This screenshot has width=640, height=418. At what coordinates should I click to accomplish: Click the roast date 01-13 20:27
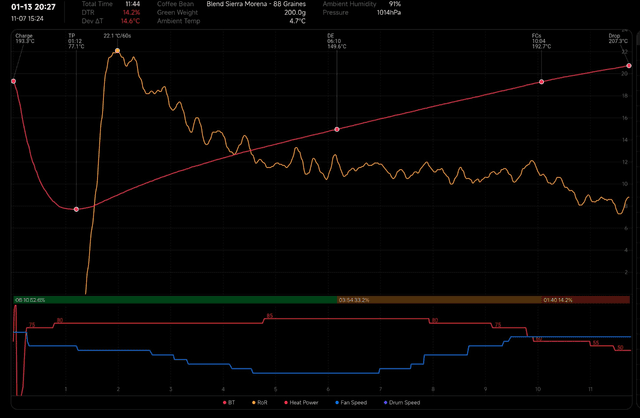(x=32, y=6)
